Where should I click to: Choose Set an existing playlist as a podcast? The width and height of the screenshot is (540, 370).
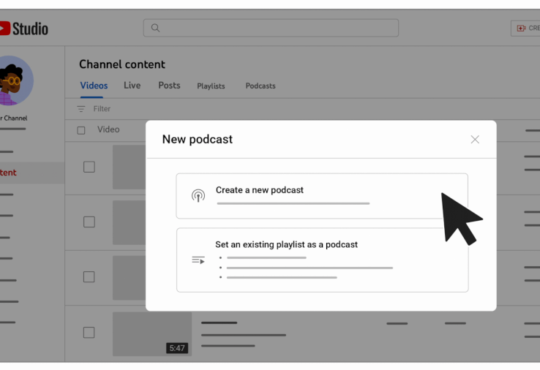click(322, 260)
